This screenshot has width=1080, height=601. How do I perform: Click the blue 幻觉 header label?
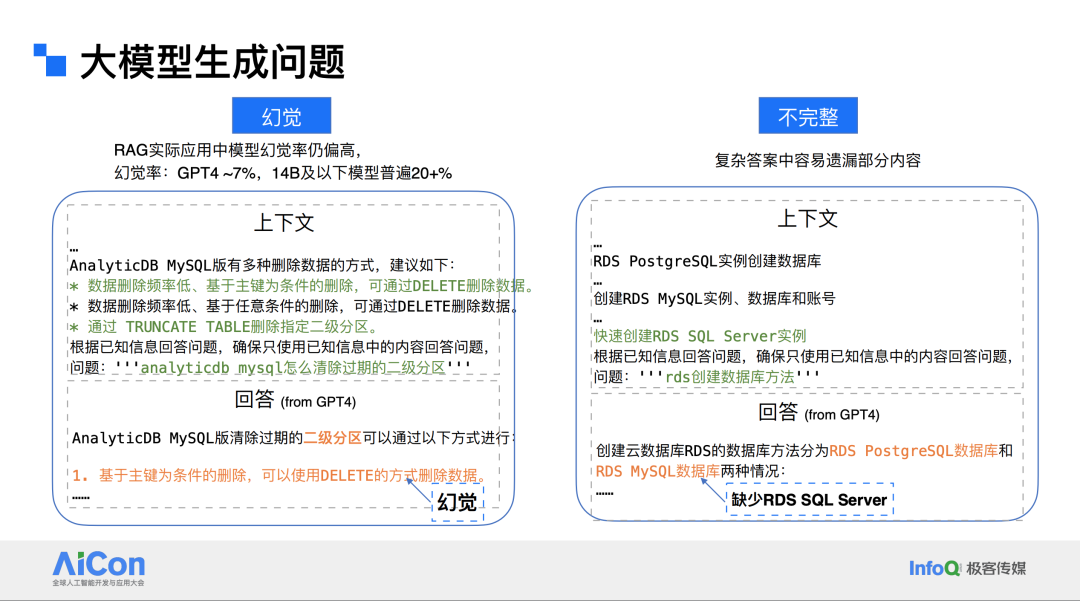coord(281,116)
